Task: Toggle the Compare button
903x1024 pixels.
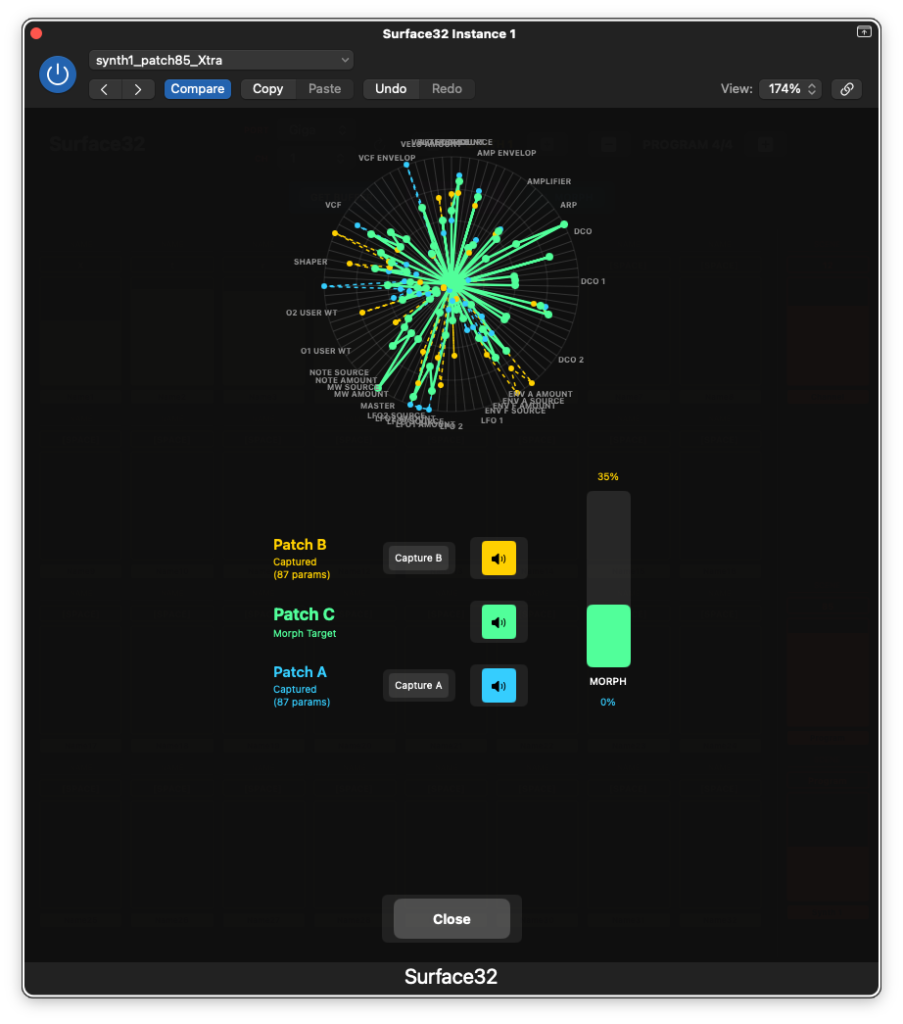Action: tap(197, 89)
